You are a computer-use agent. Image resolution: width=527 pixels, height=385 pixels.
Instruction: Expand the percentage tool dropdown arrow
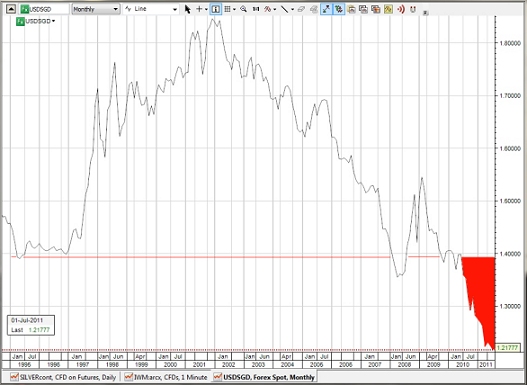coord(275,9)
